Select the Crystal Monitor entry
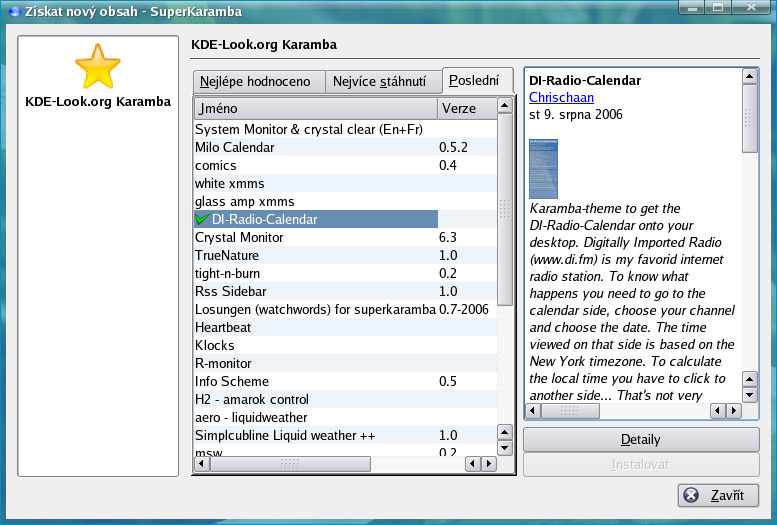Screen dimensions: 777x525 [x=345, y=237]
